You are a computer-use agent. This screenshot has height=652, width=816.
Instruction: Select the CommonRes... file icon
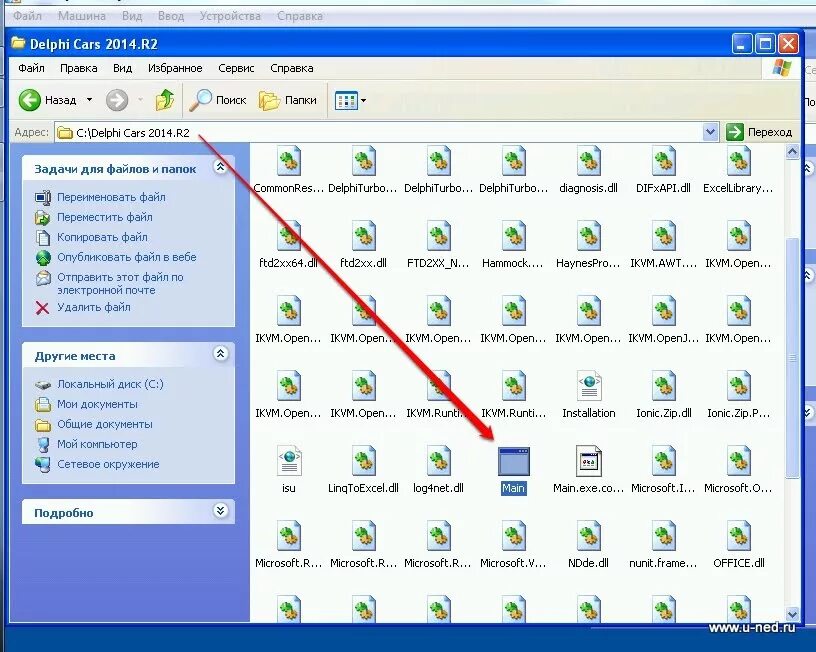[289, 161]
